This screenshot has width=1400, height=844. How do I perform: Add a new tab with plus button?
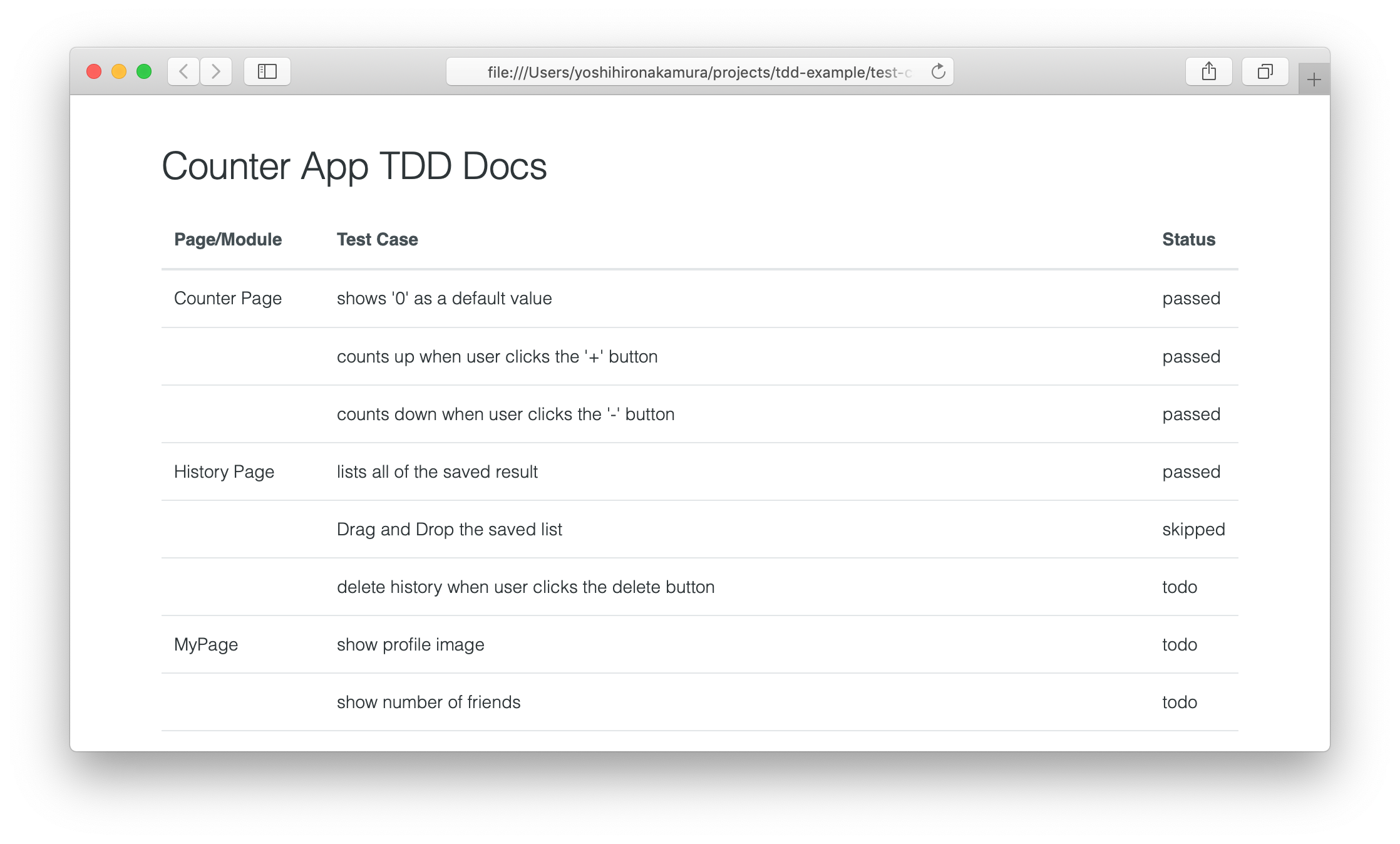tap(1314, 80)
